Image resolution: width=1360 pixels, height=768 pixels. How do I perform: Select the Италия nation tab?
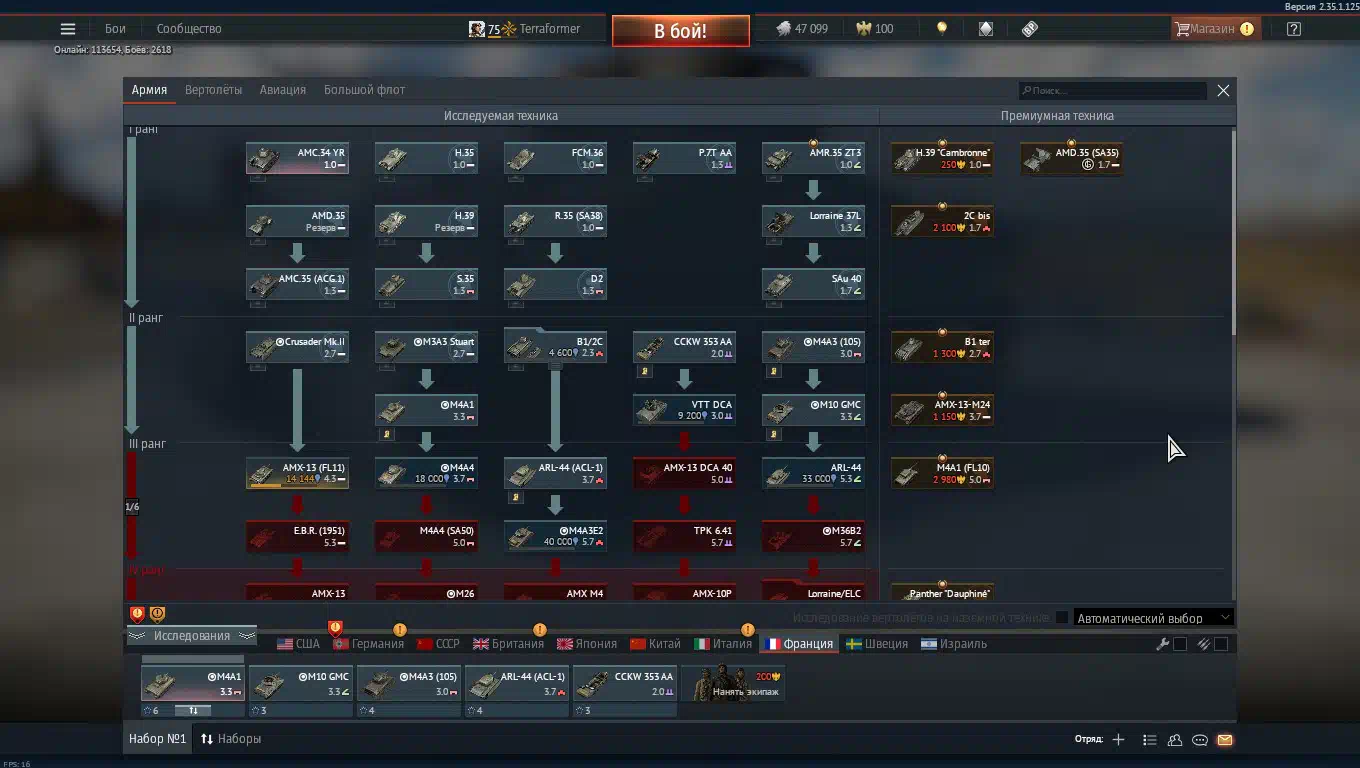(723, 644)
